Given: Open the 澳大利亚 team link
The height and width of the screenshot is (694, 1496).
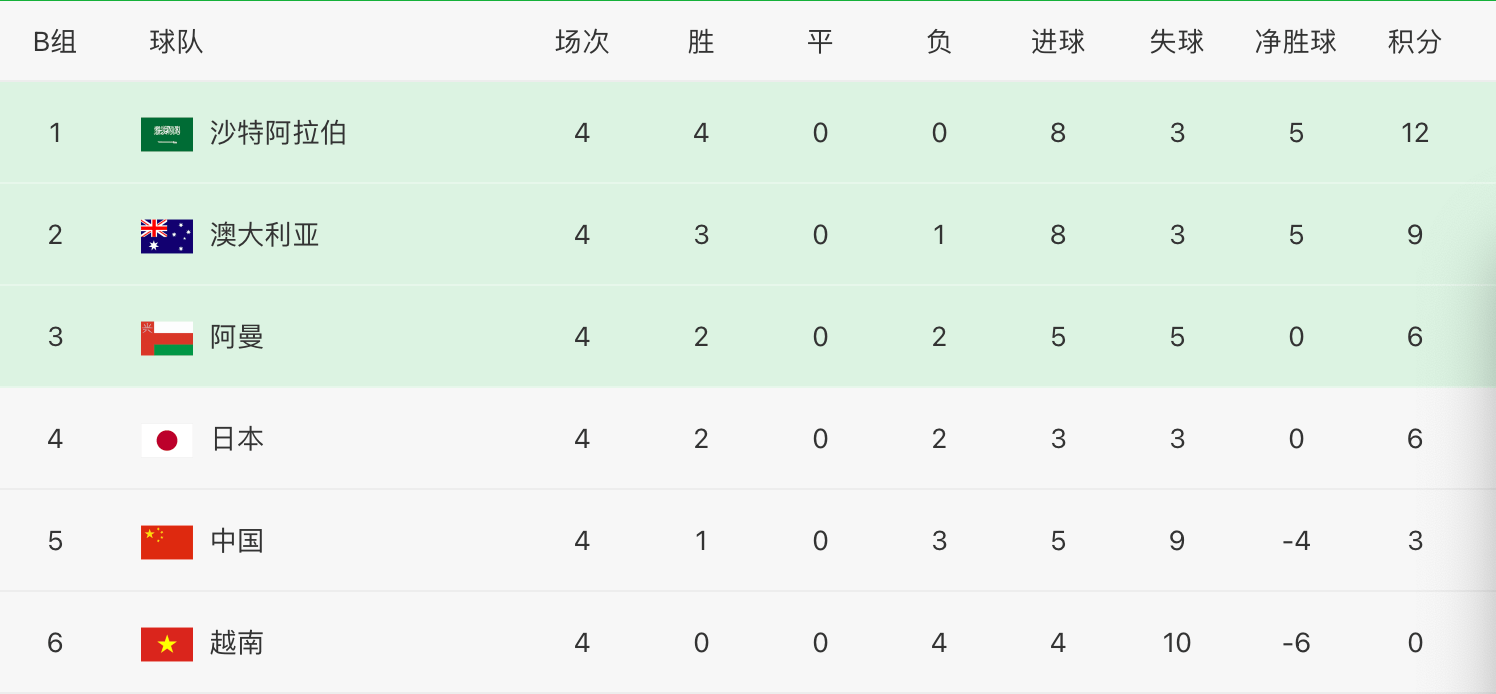Looking at the screenshot, I should point(265,235).
